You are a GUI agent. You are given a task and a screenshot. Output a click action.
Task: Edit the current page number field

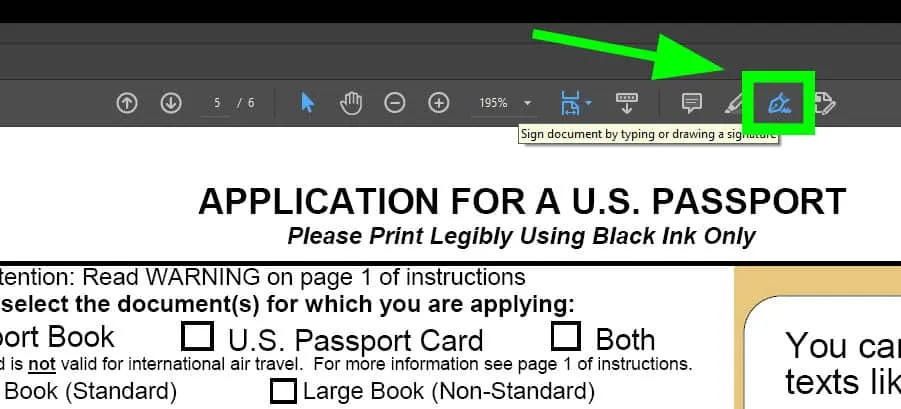click(x=217, y=103)
